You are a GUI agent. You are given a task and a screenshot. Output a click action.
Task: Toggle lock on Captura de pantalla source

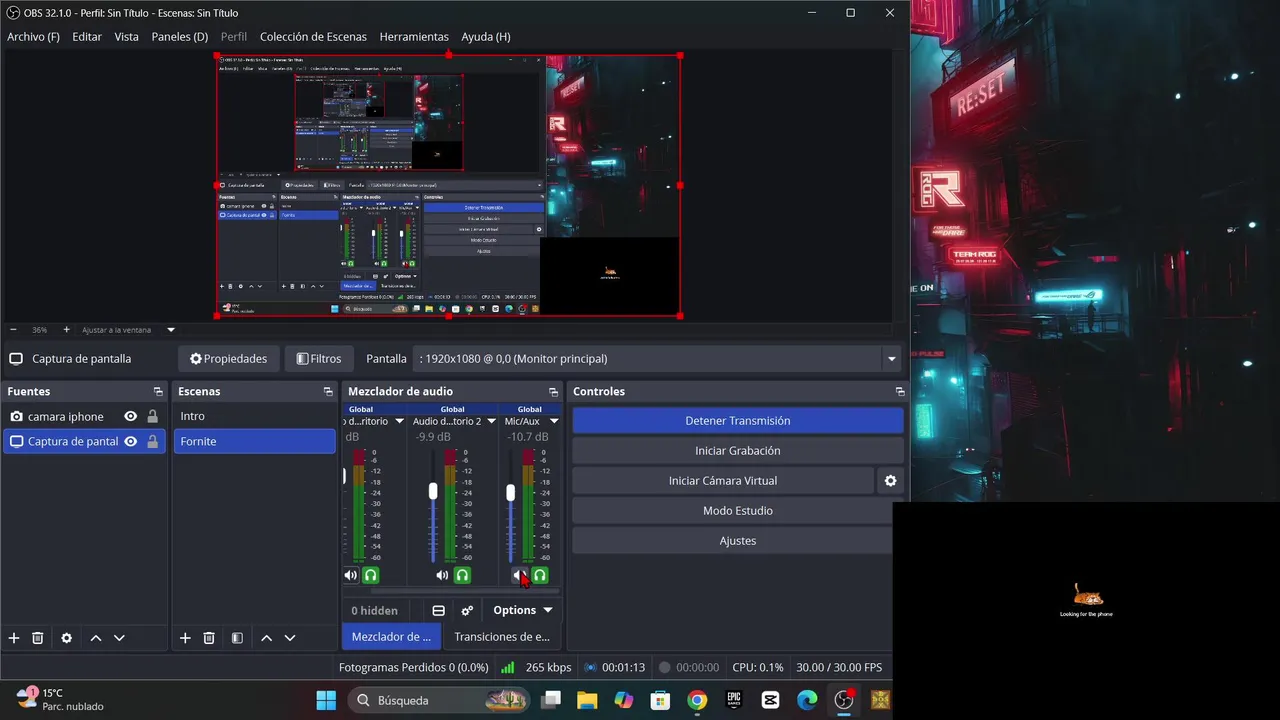(x=152, y=442)
